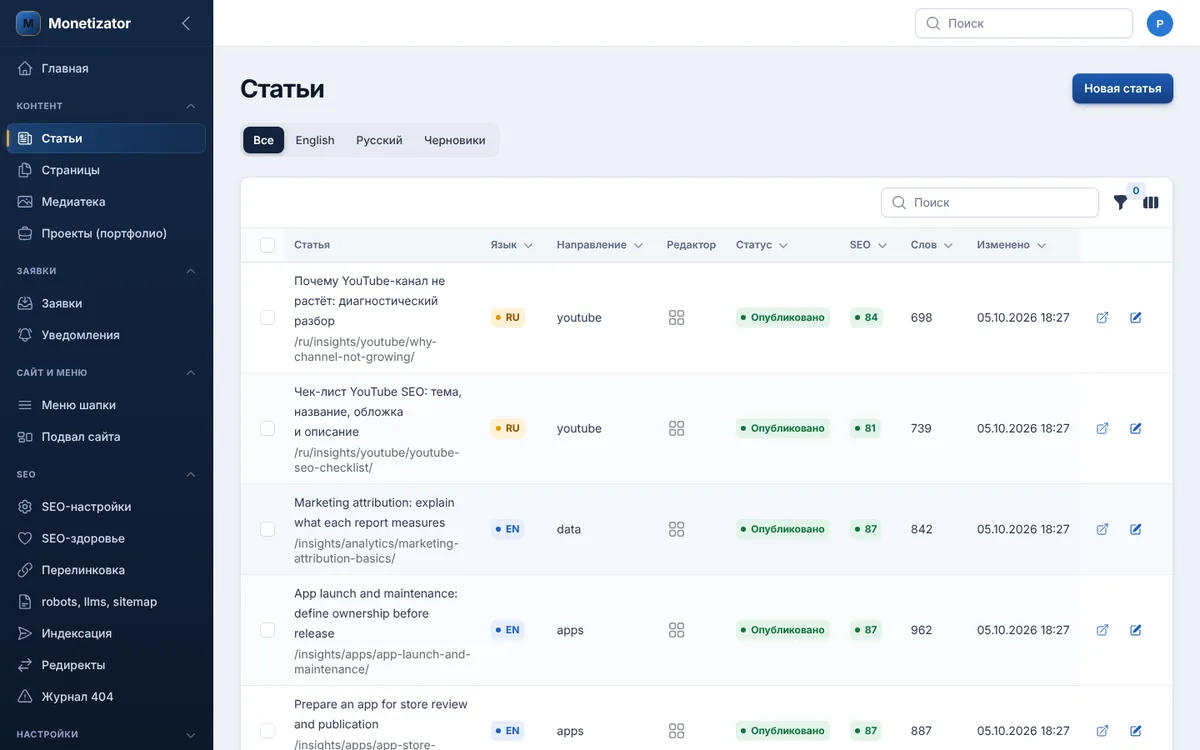This screenshot has height=750, width=1200.
Task: Click the Редактор column header
Action: click(691, 245)
